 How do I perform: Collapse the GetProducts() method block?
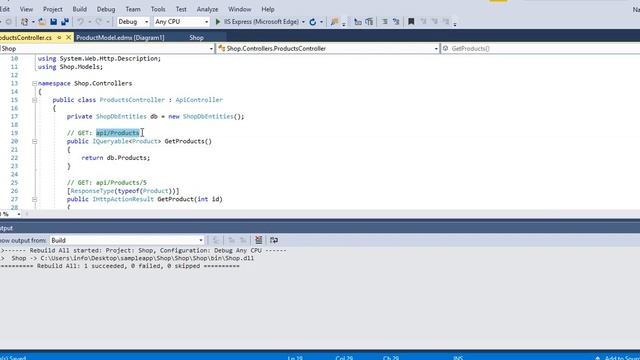35,141
